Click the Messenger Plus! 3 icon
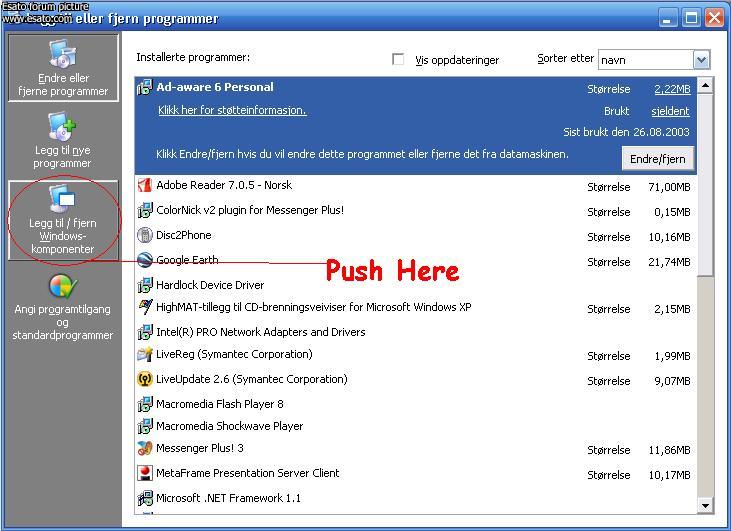 tap(145, 449)
